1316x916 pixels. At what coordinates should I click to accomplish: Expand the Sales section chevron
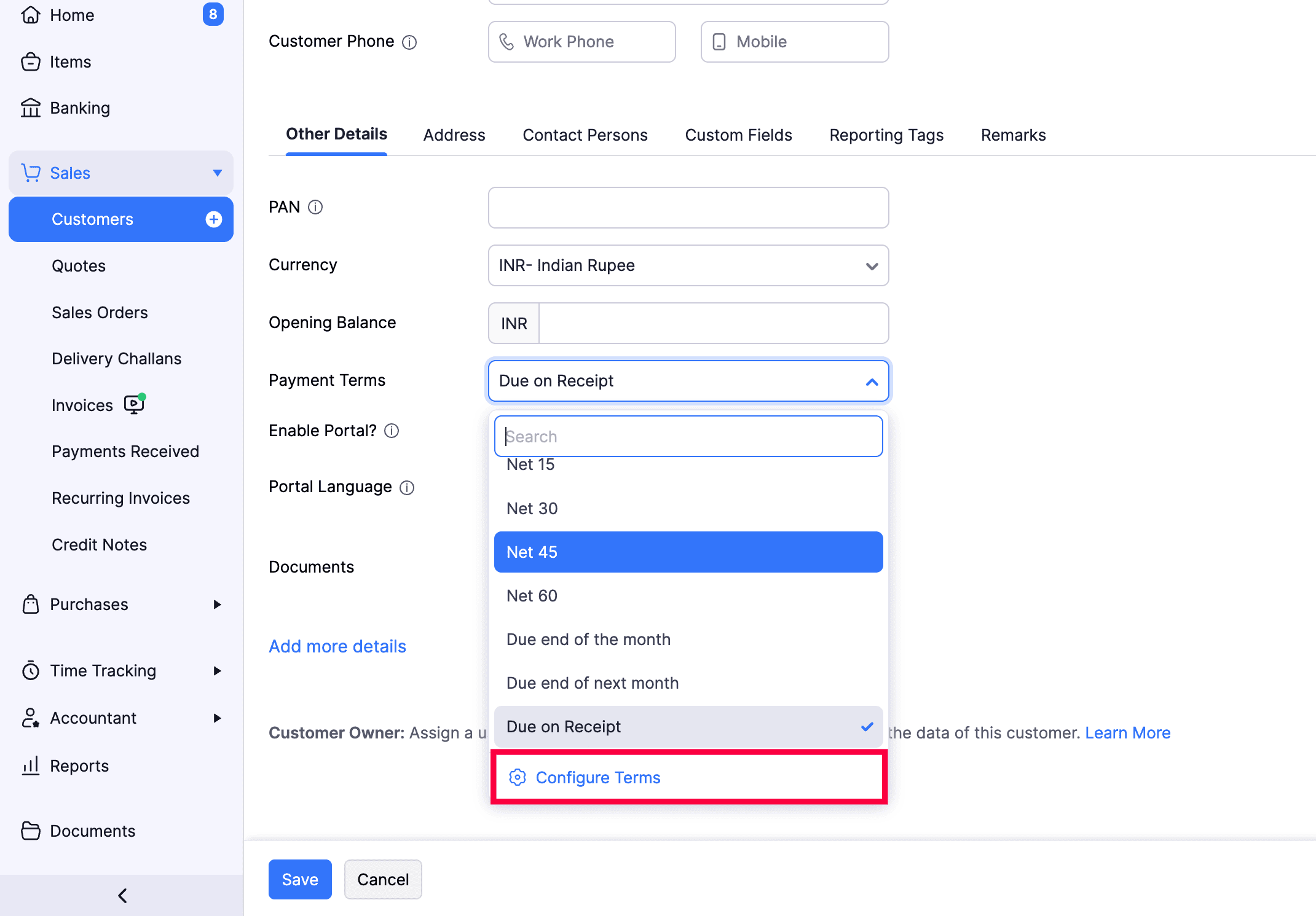tap(218, 173)
